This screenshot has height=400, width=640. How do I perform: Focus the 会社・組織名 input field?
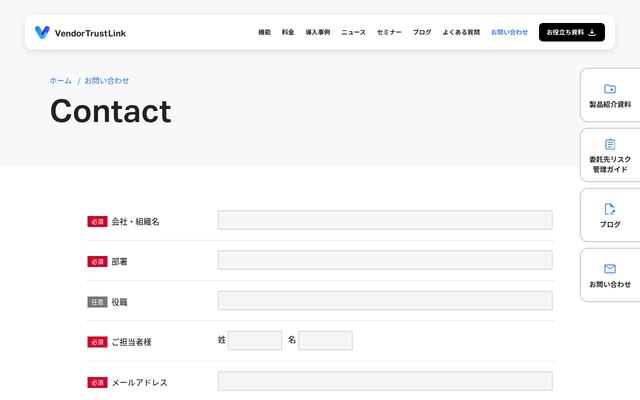[385, 220]
